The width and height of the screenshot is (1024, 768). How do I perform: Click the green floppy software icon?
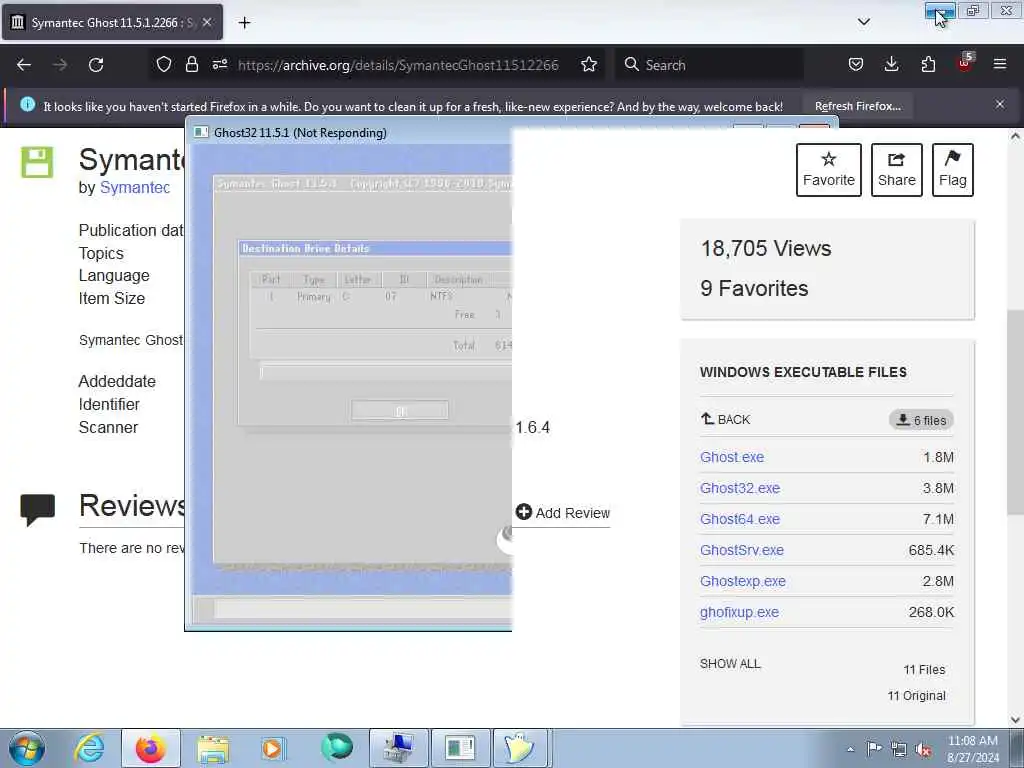(37, 162)
